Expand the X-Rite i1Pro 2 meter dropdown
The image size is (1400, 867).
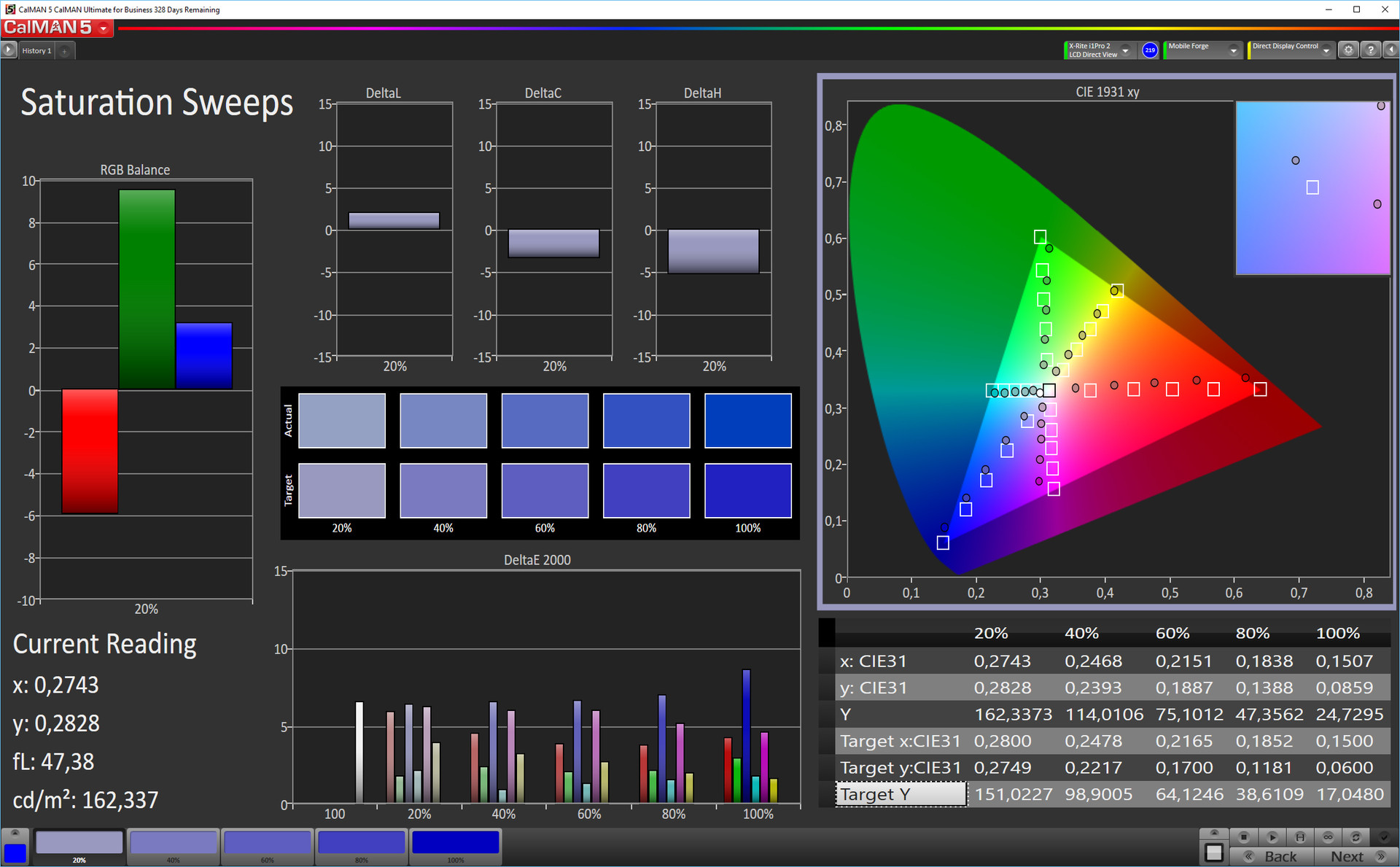pos(1126,50)
